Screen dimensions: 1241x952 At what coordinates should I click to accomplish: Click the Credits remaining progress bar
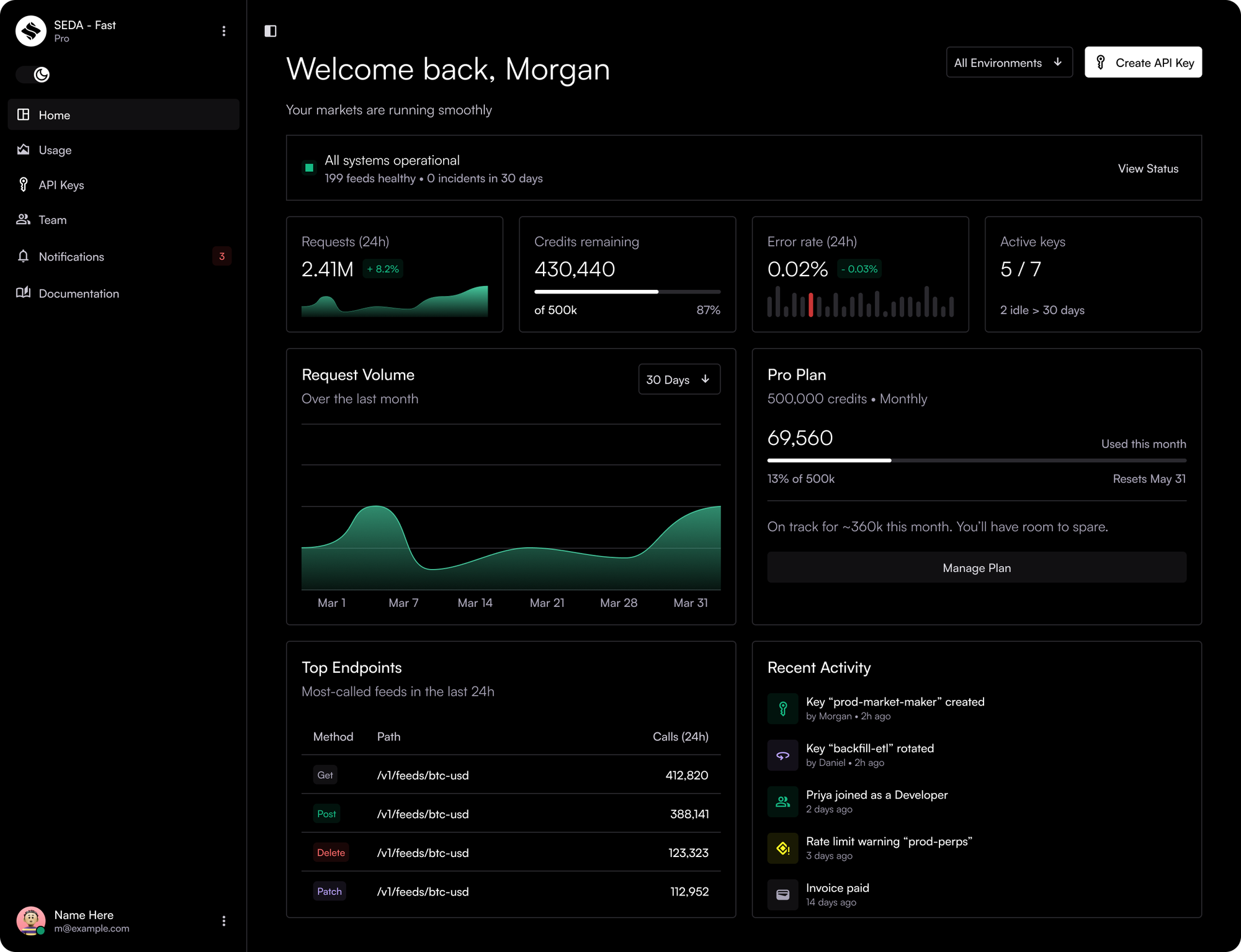point(627,292)
